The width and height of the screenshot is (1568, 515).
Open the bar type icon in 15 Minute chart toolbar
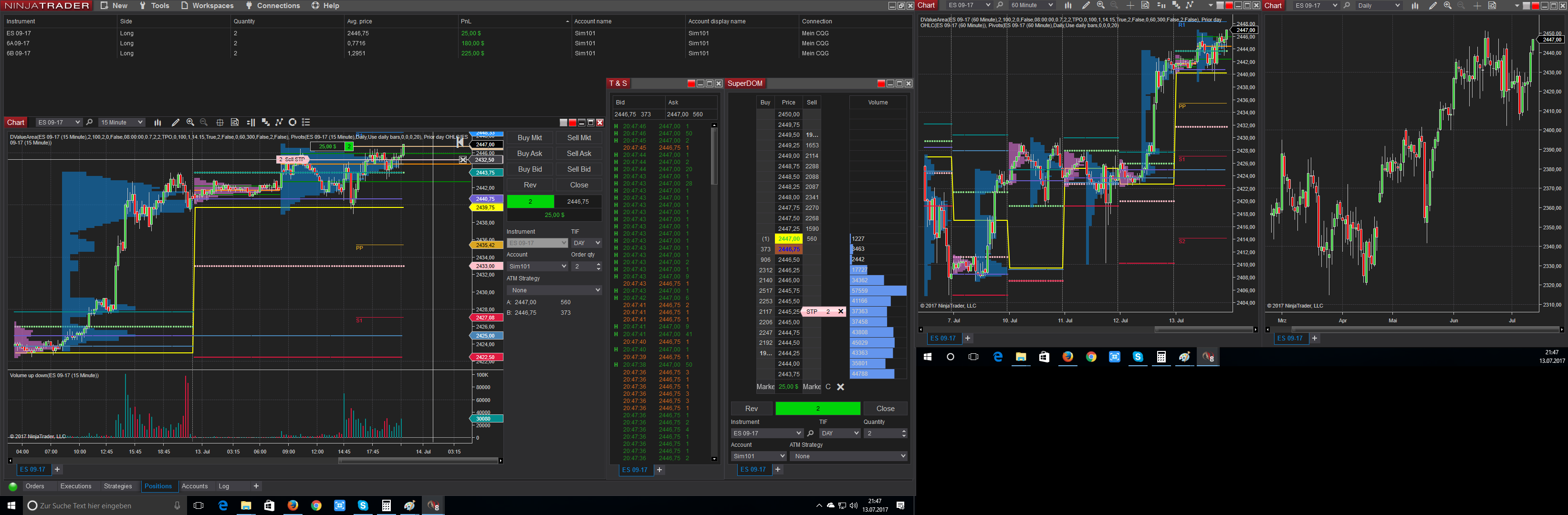click(157, 122)
